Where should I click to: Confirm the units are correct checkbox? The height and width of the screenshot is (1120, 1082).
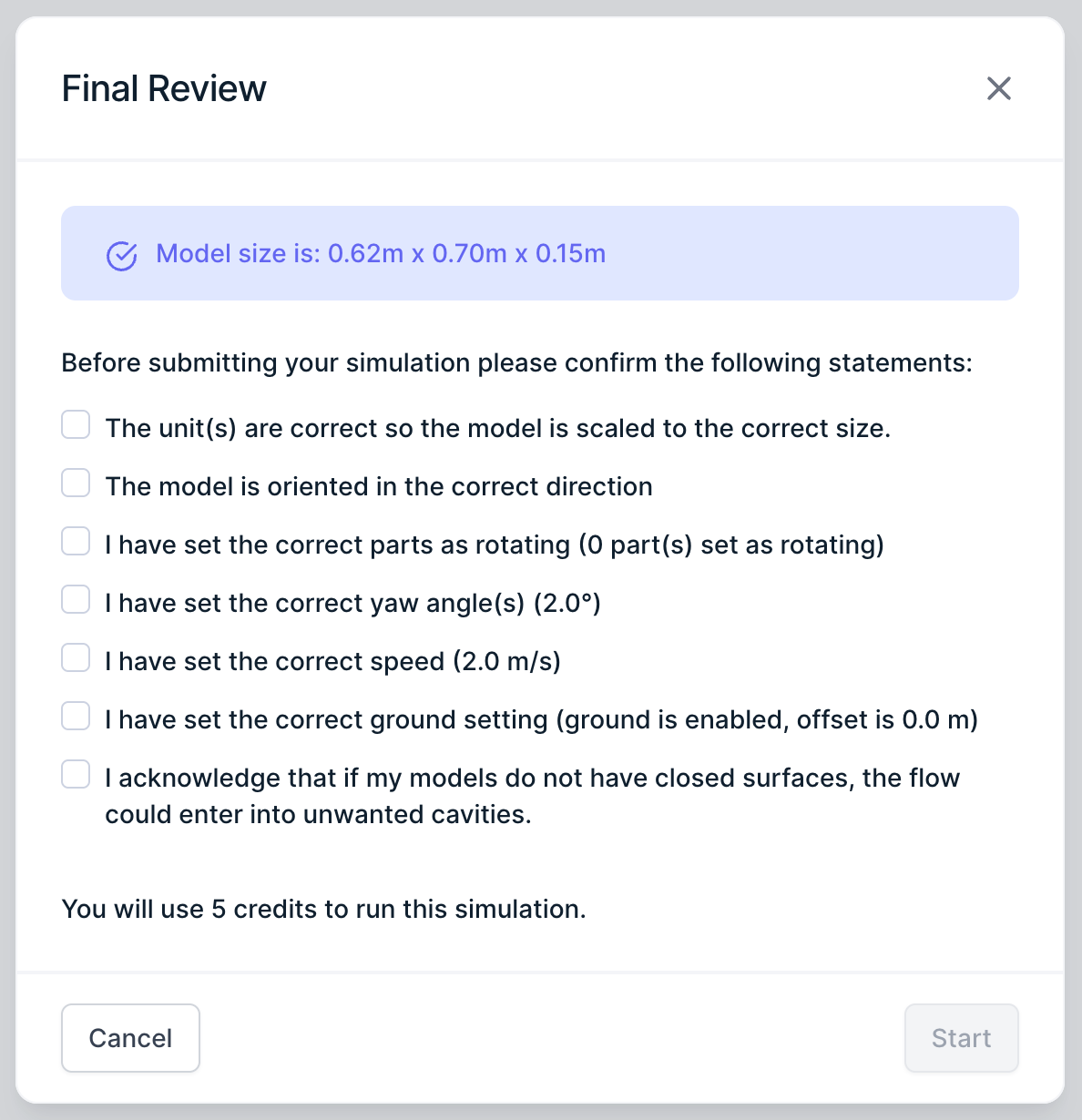click(75, 424)
